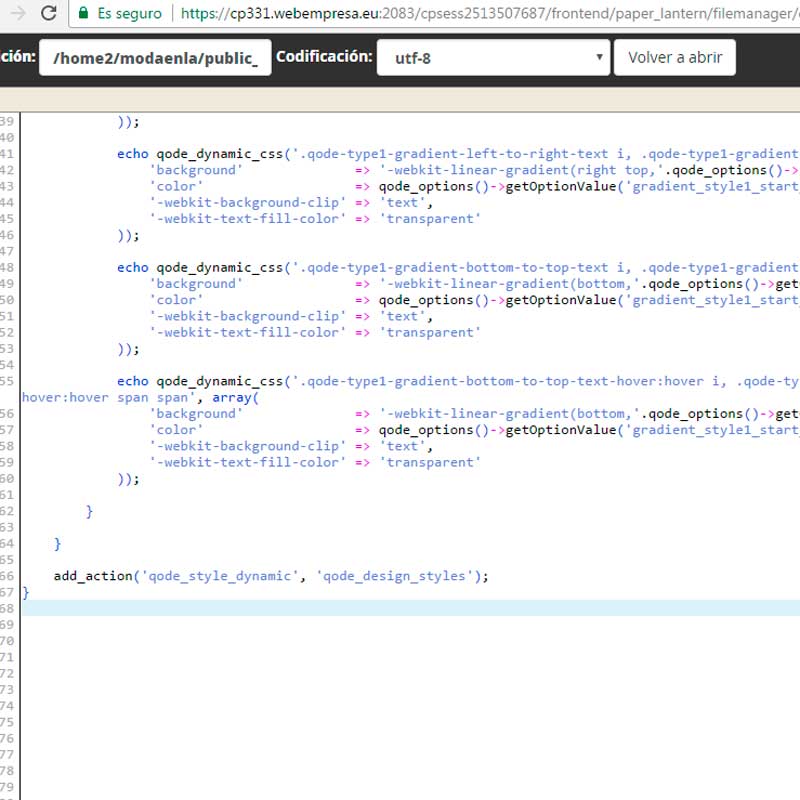Viewport: 800px width, 800px height.
Task: Click closing brace on line 62
Action: pos(89,511)
